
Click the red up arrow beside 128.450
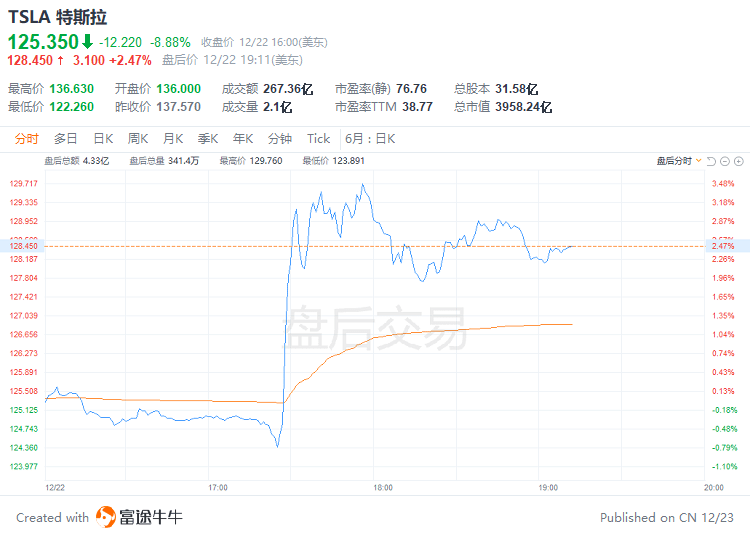pyautogui.click(x=59, y=60)
